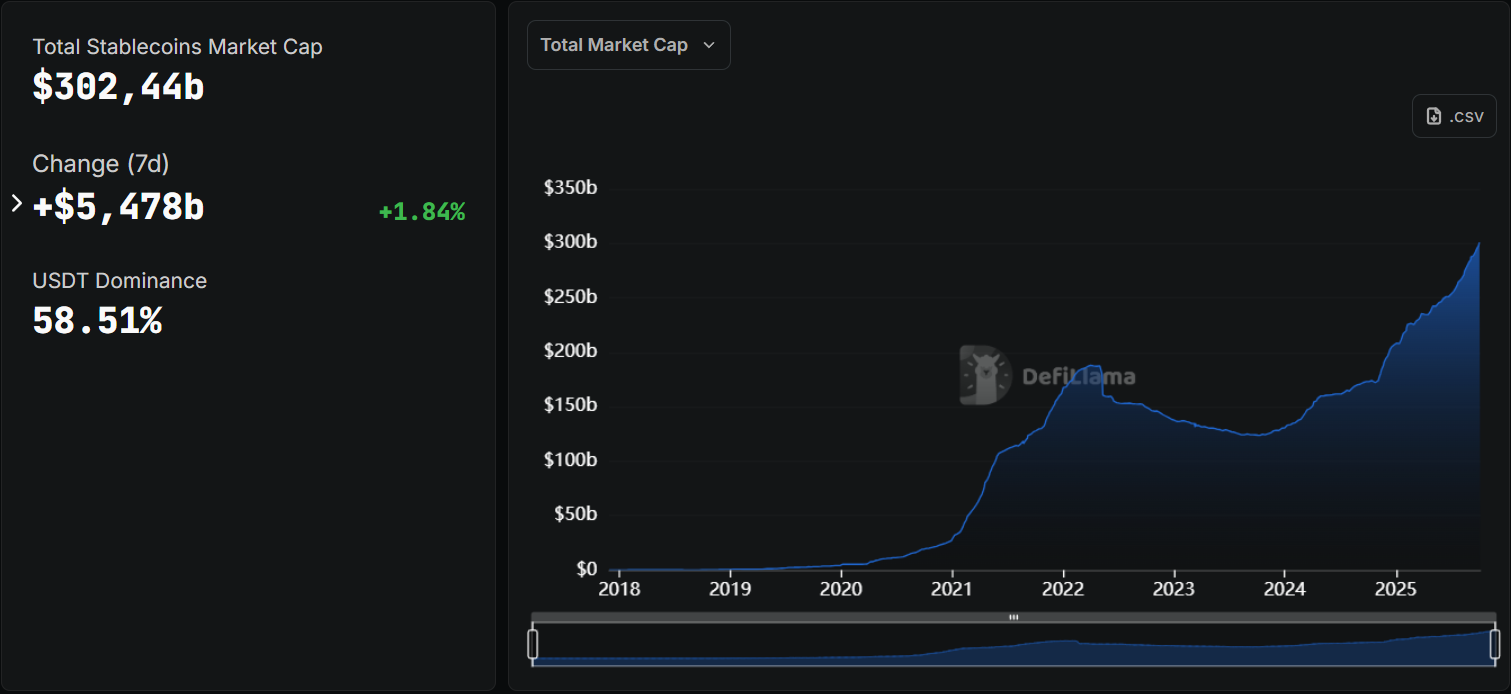Click the chevron in Total Market Cap selector
This screenshot has width=1511, height=694.
tap(709, 45)
